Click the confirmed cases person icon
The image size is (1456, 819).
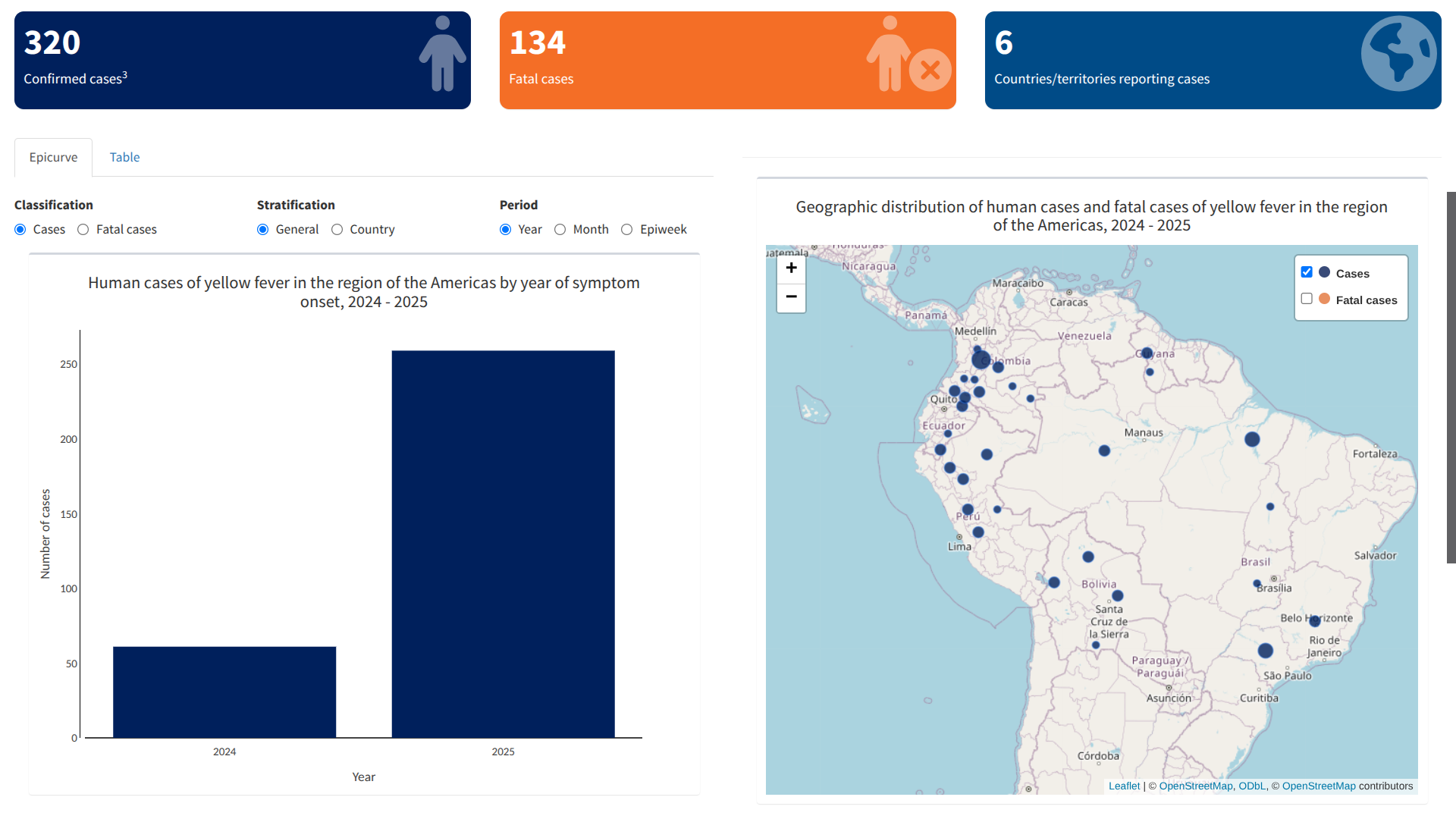pos(442,54)
